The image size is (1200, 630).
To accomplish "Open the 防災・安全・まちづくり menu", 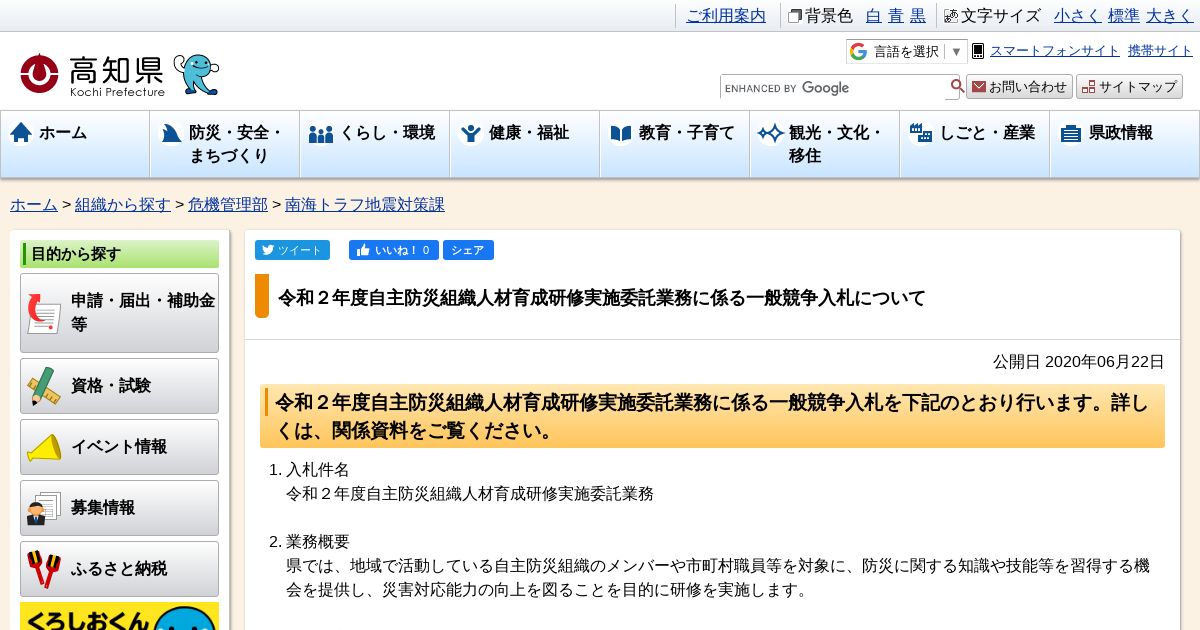I will tap(225, 144).
